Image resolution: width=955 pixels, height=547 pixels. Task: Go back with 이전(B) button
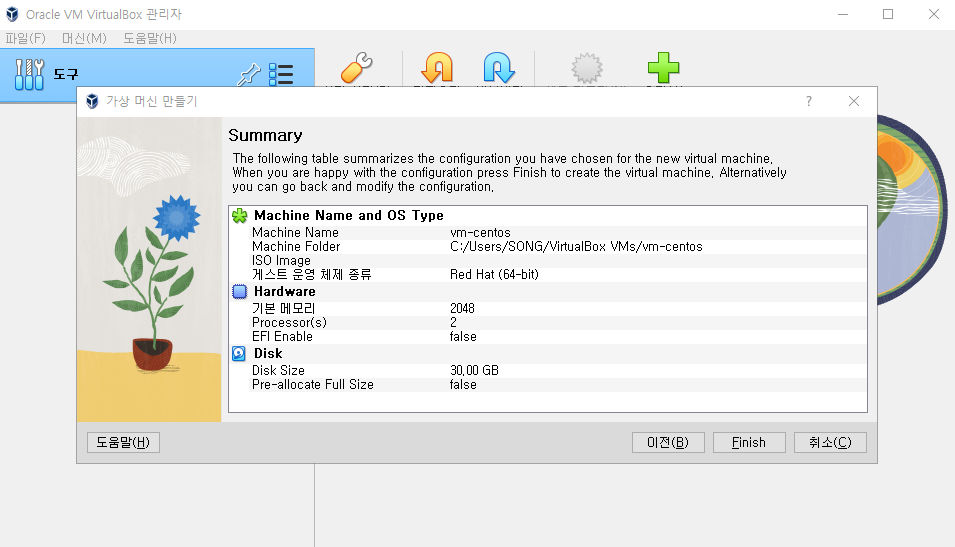pyautogui.click(x=668, y=442)
